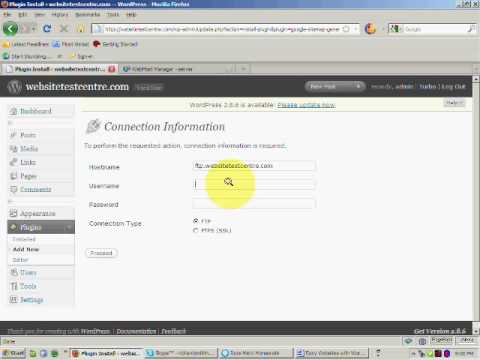Screen dimensions: 480x360
Task: Open the Editor plugins submenu item
Action: coord(21,260)
